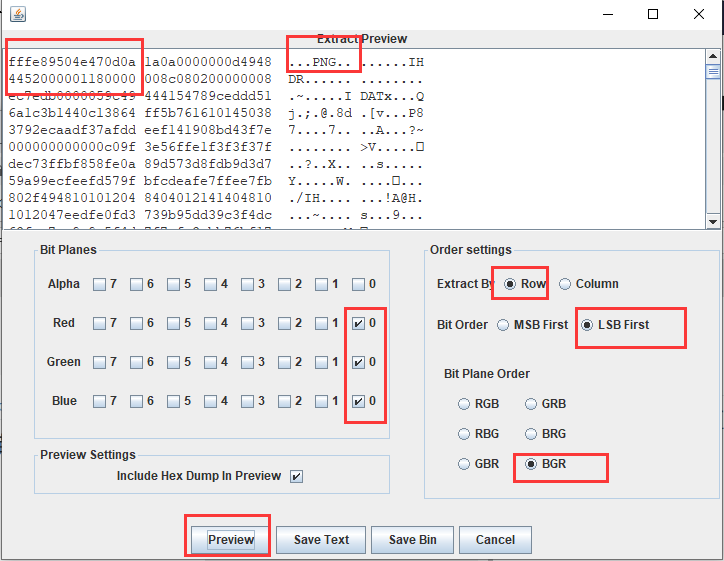This screenshot has height=561, width=724.
Task: Tick Green bit plane 6
Action: [136, 362]
